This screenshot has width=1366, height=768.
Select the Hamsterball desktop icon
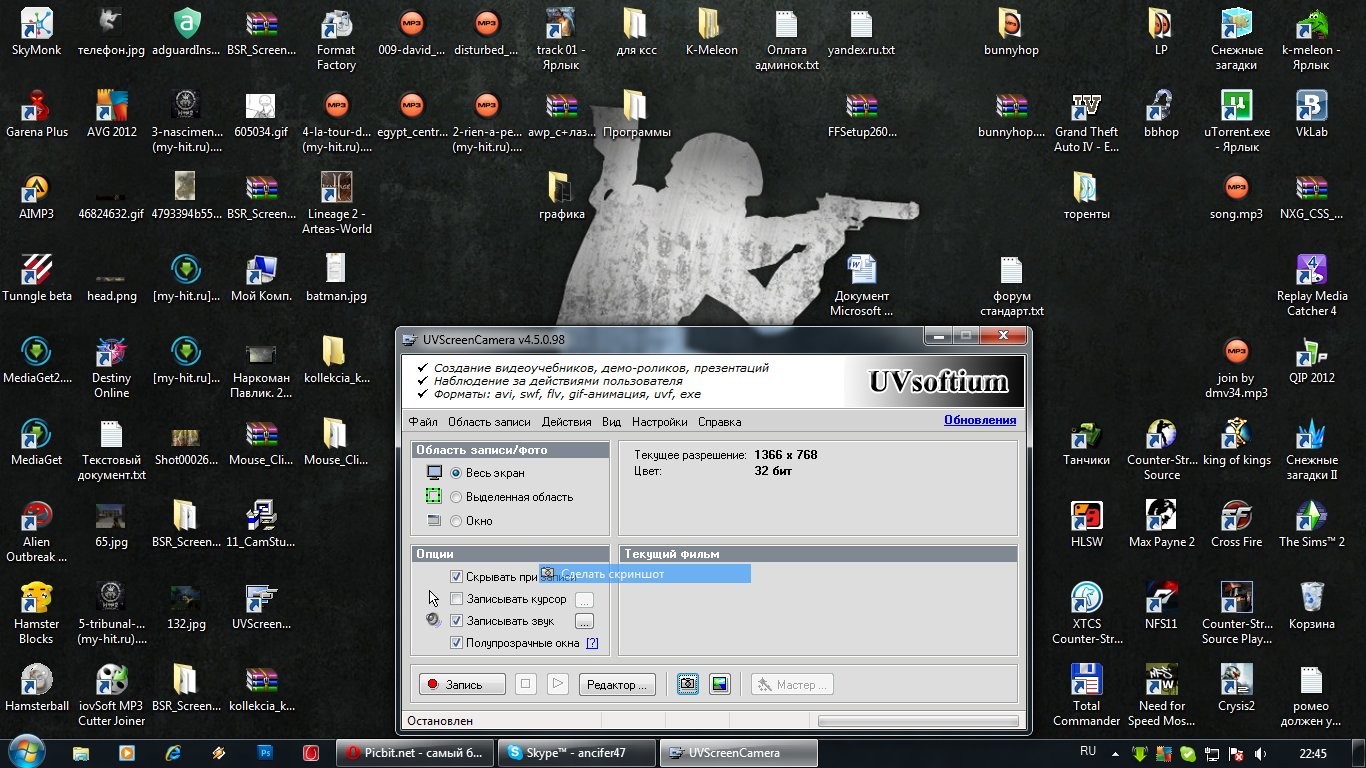(x=37, y=688)
